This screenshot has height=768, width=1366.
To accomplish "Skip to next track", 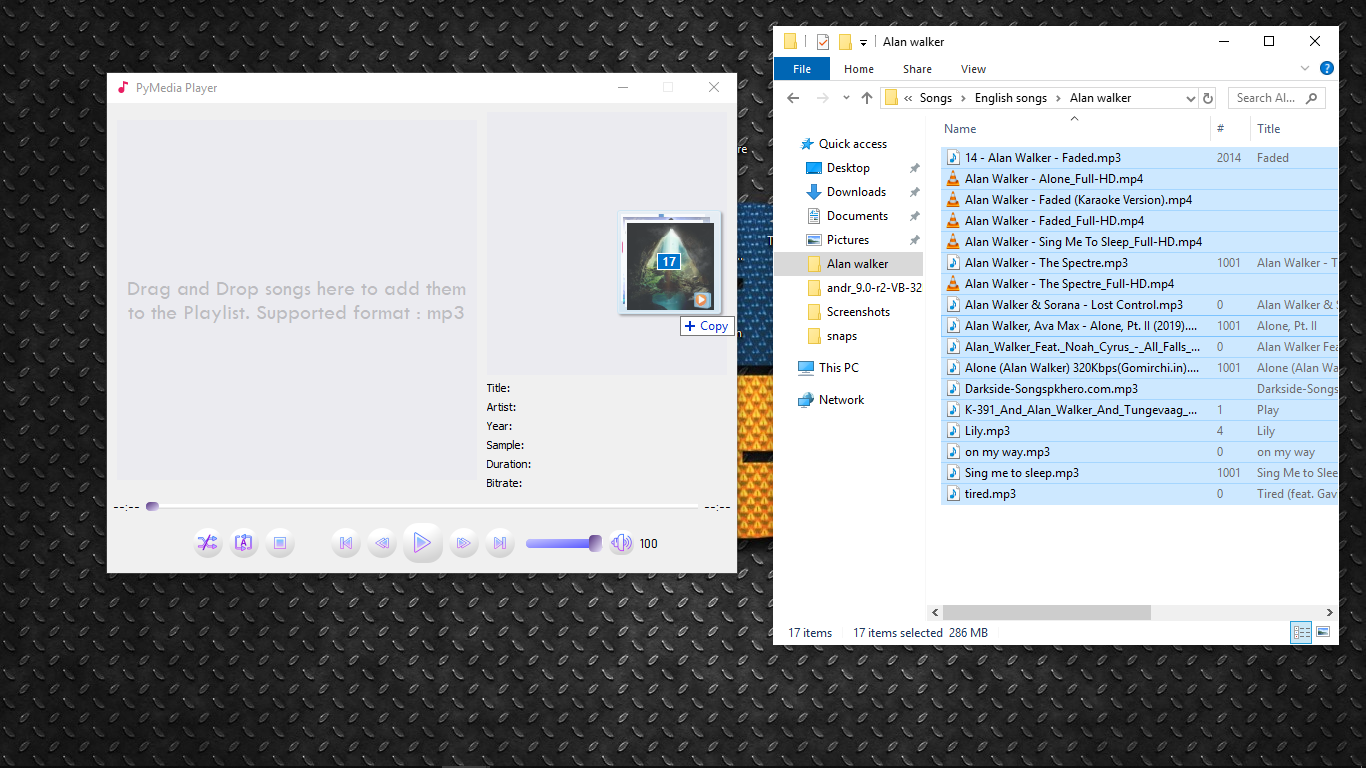I will (x=500, y=543).
